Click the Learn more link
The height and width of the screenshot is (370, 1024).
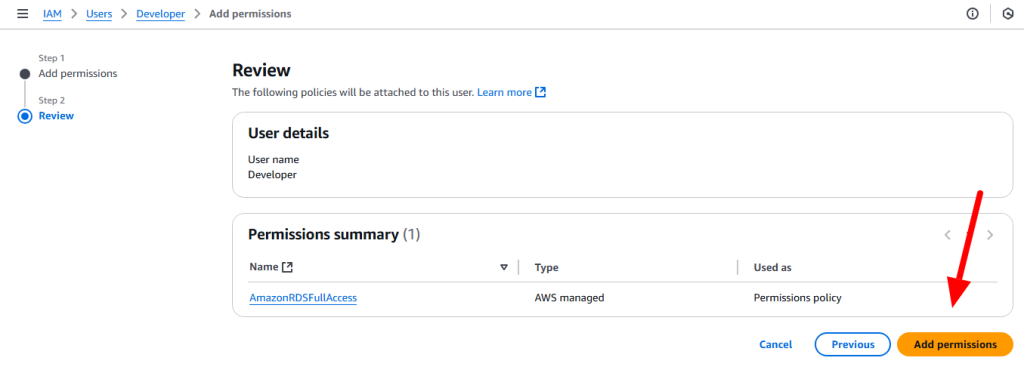504,92
